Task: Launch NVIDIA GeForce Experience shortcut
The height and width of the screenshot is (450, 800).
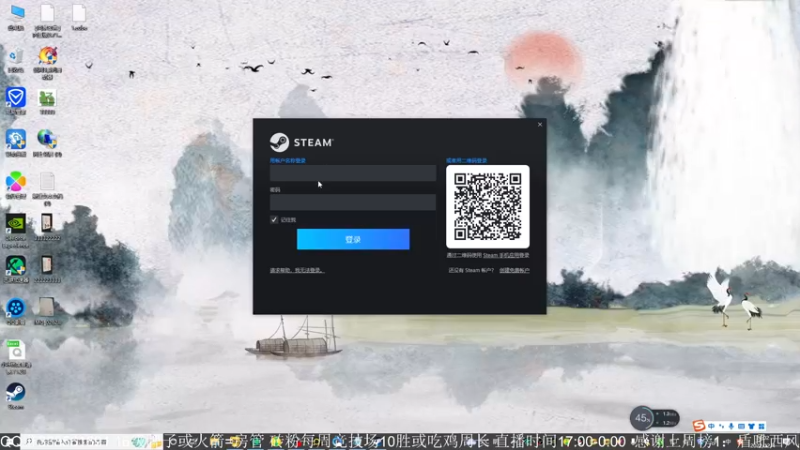Action: pyautogui.click(x=16, y=231)
